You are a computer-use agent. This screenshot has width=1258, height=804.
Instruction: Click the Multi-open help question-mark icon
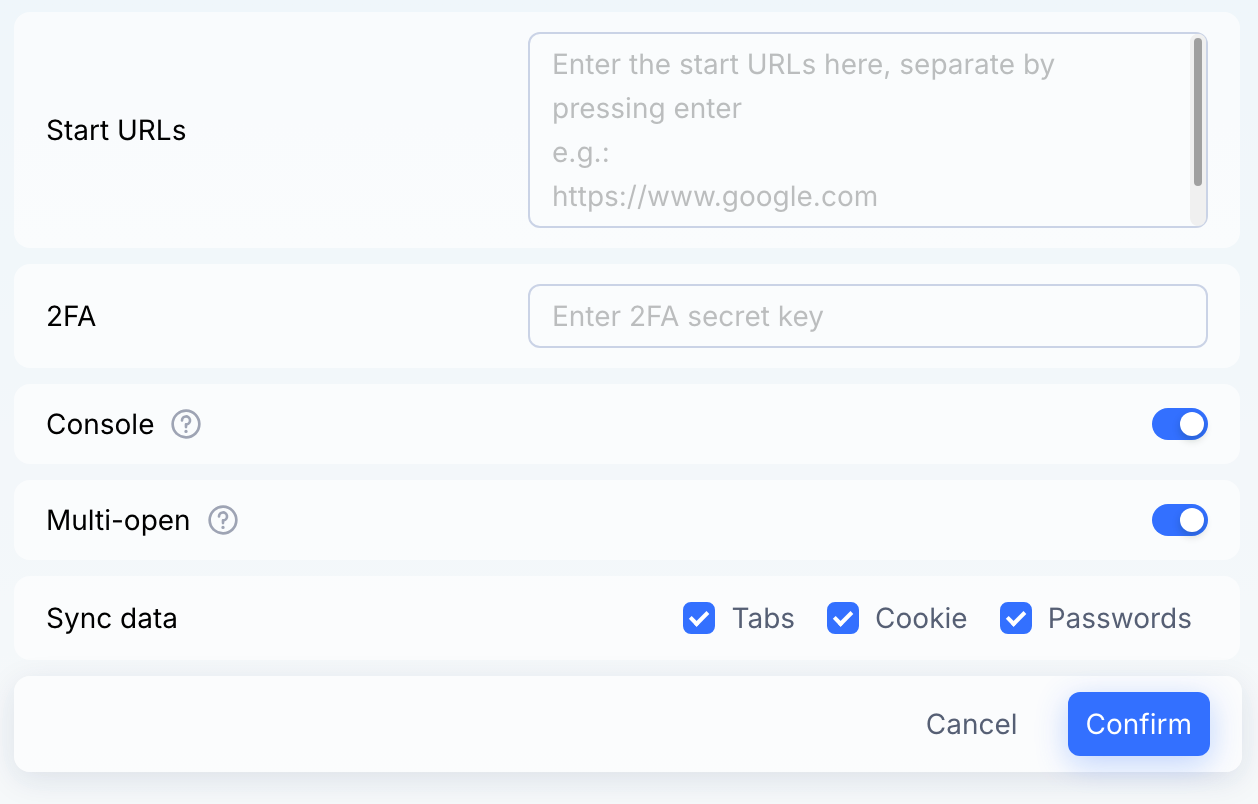point(223,521)
